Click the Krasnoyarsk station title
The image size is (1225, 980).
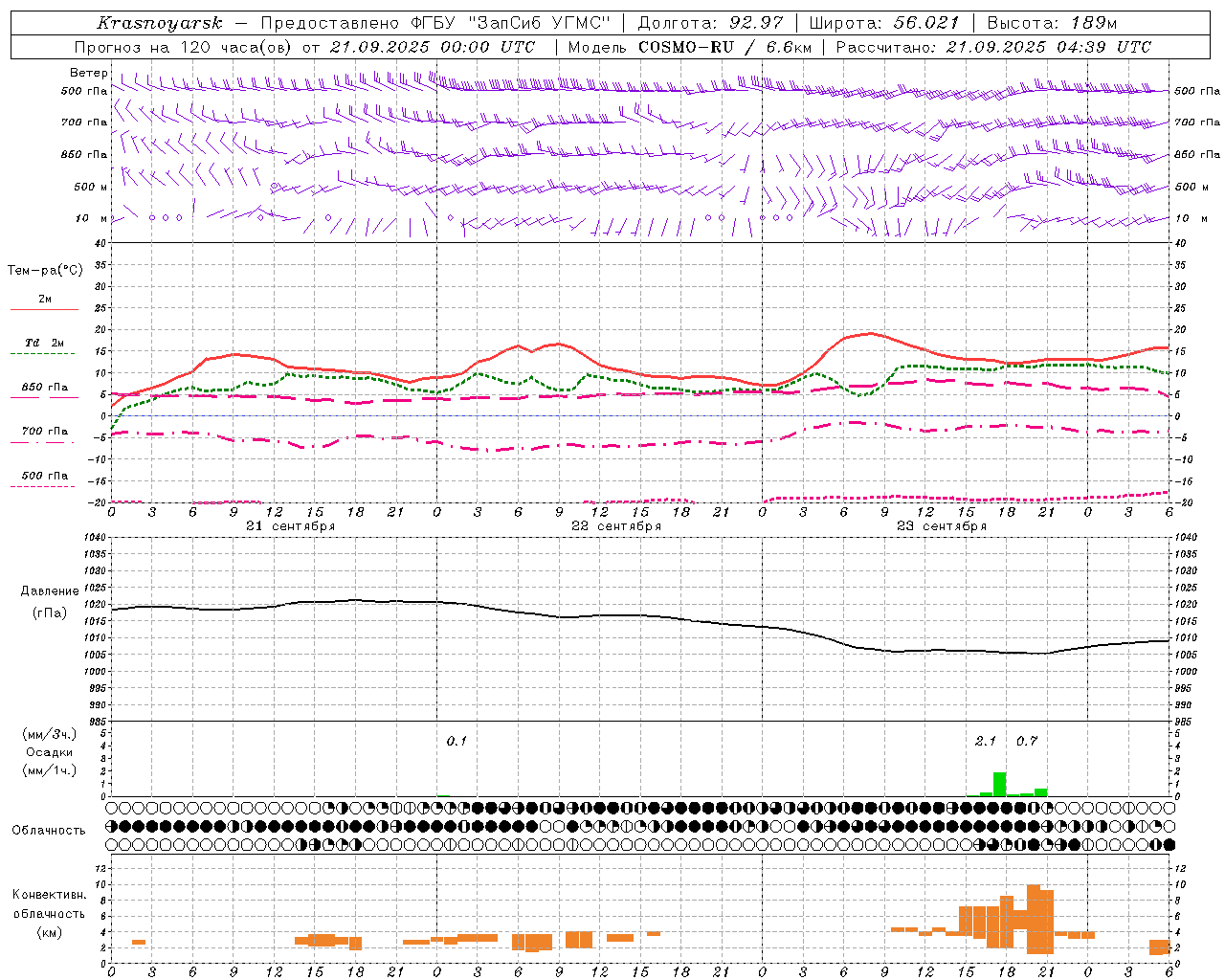(x=159, y=23)
